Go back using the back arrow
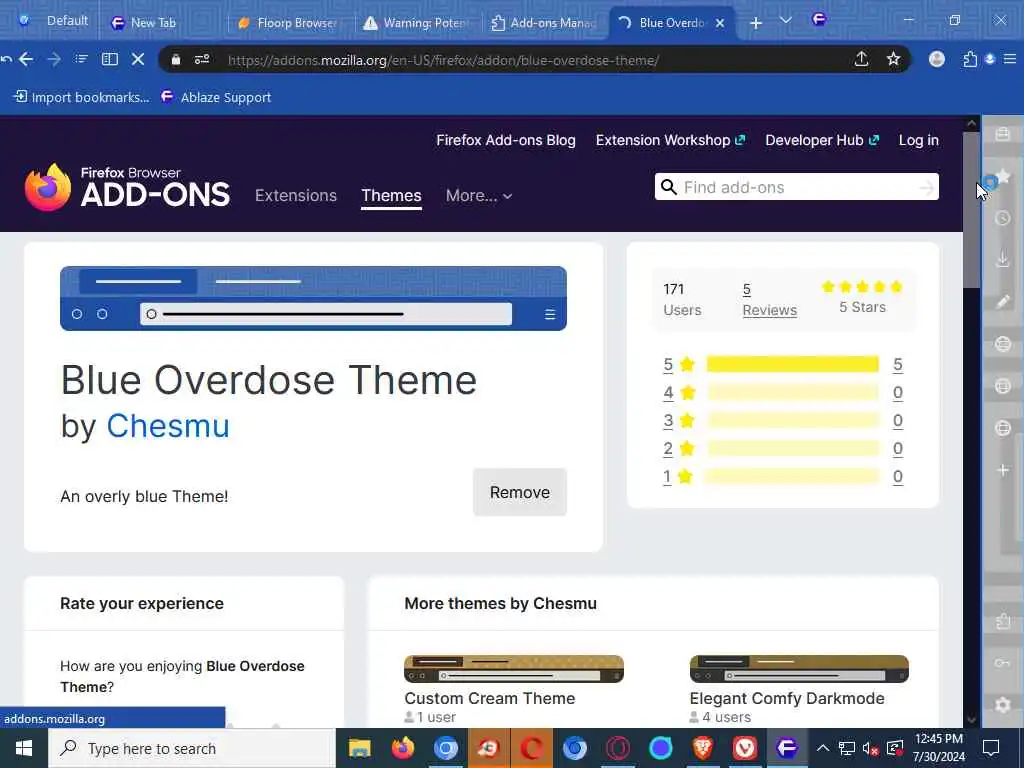The width and height of the screenshot is (1024, 768). [26, 59]
